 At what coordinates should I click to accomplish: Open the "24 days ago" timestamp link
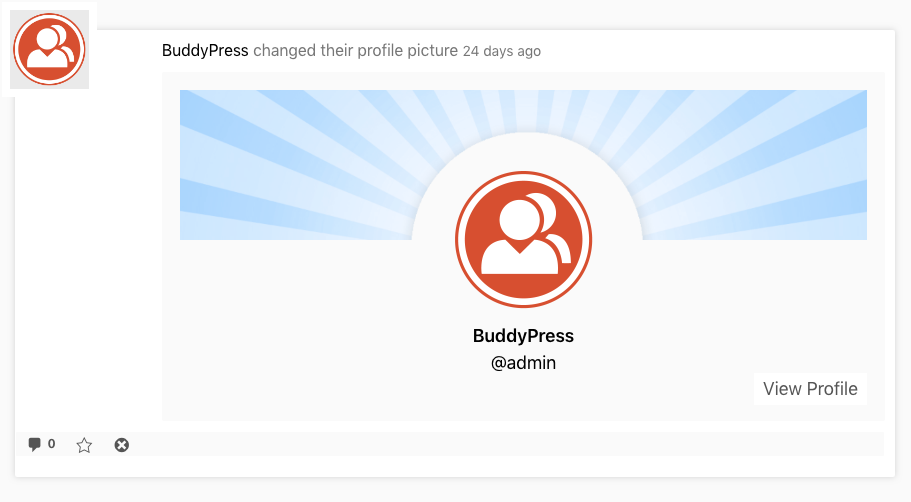point(501,51)
